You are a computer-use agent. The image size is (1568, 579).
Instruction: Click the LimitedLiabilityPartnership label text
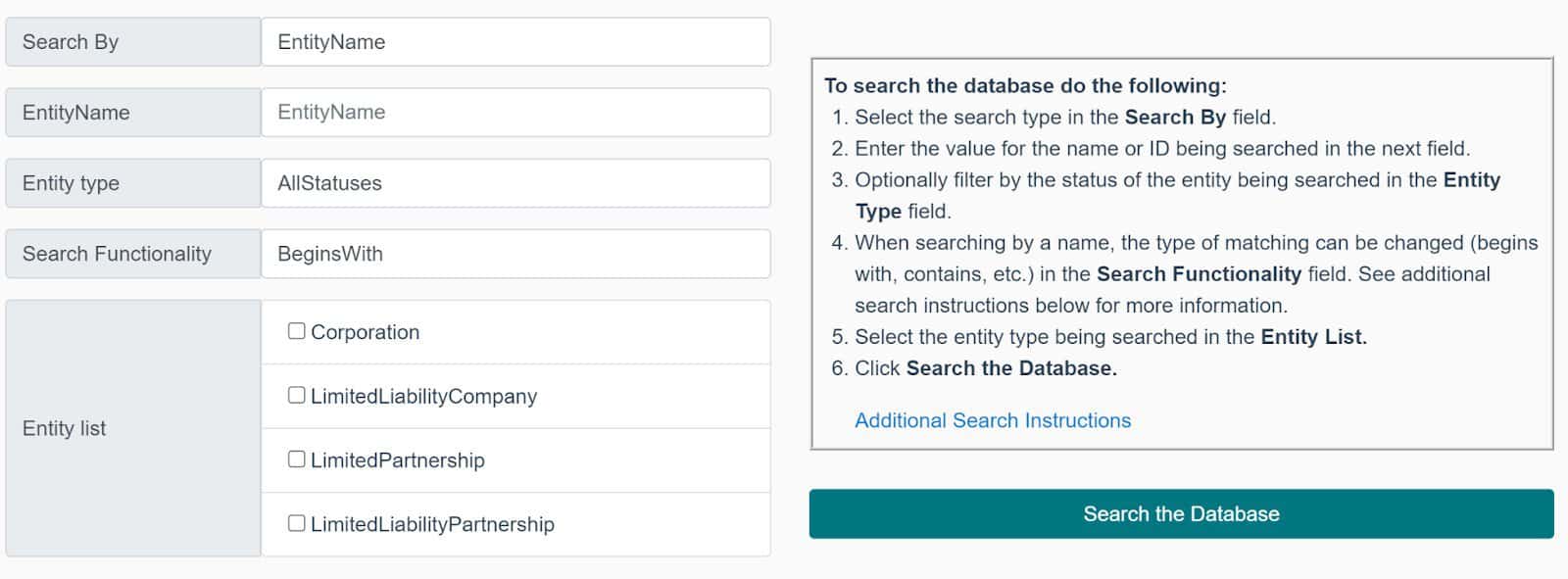432,524
